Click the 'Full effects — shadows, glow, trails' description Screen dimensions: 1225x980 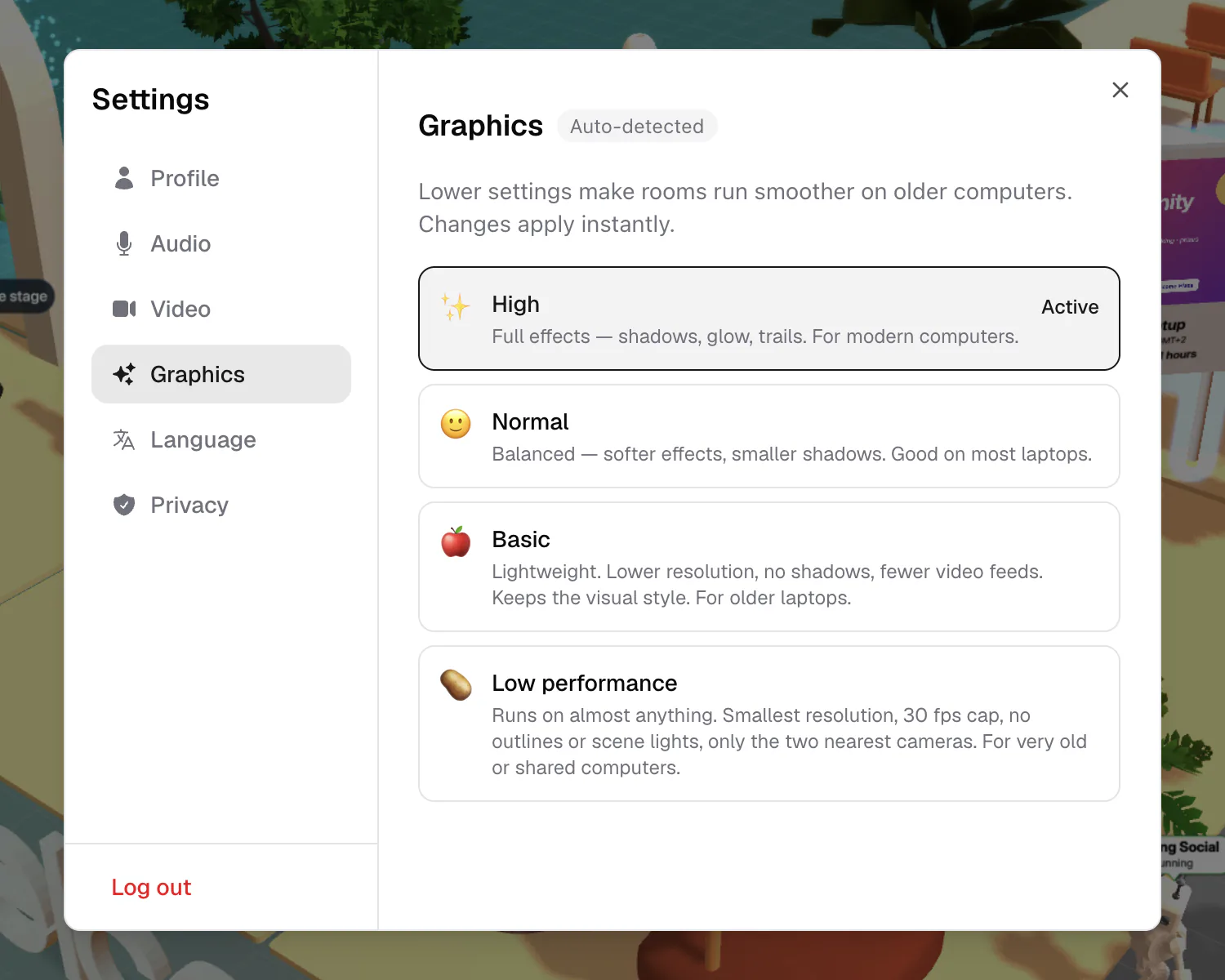755,336
